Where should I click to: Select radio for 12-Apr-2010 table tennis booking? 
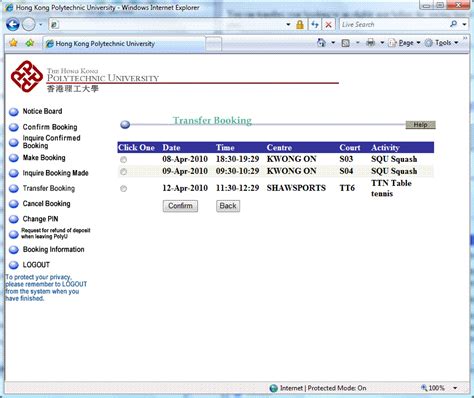[x=123, y=189]
